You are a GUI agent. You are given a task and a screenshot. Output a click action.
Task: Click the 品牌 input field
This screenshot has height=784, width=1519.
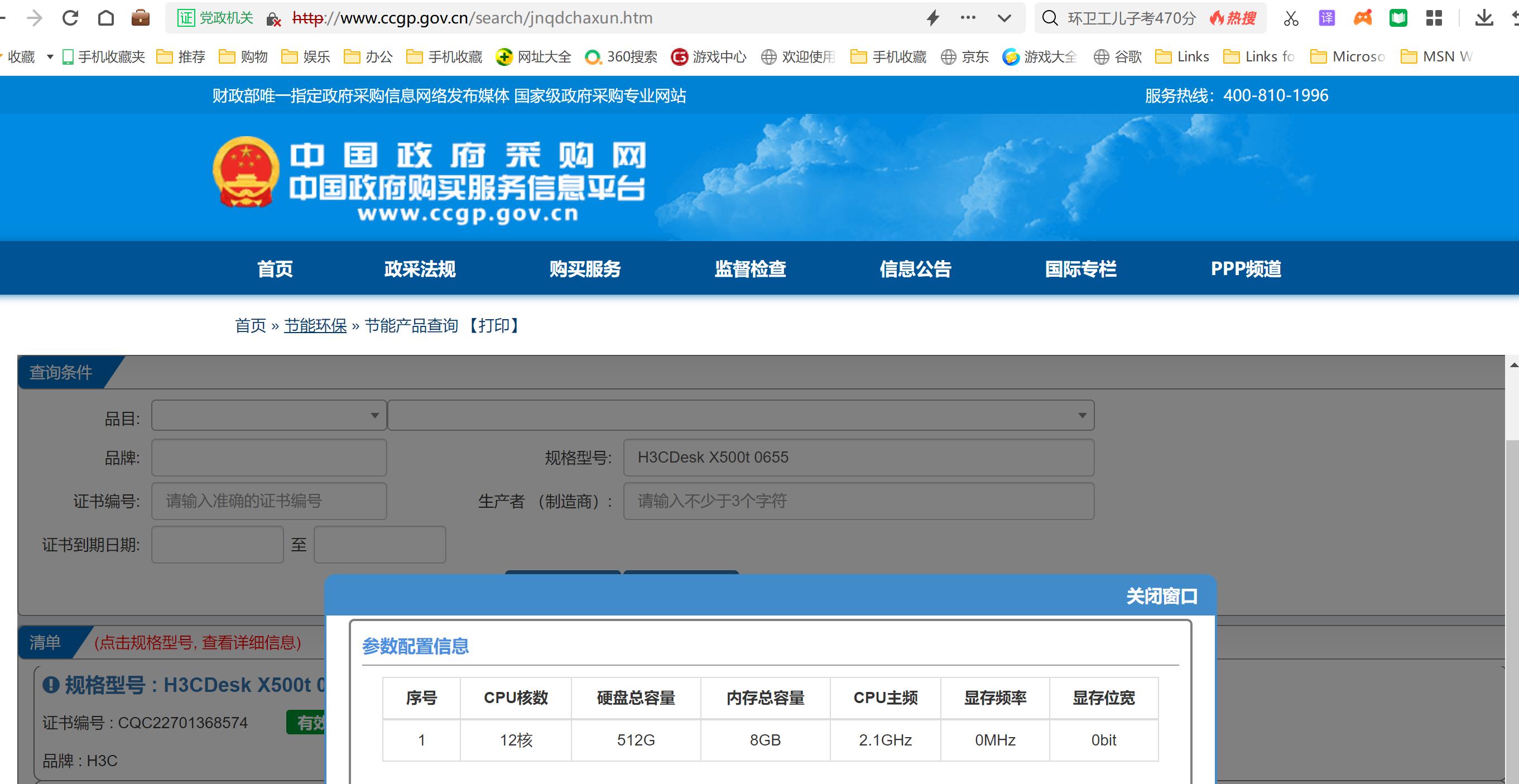click(x=269, y=458)
